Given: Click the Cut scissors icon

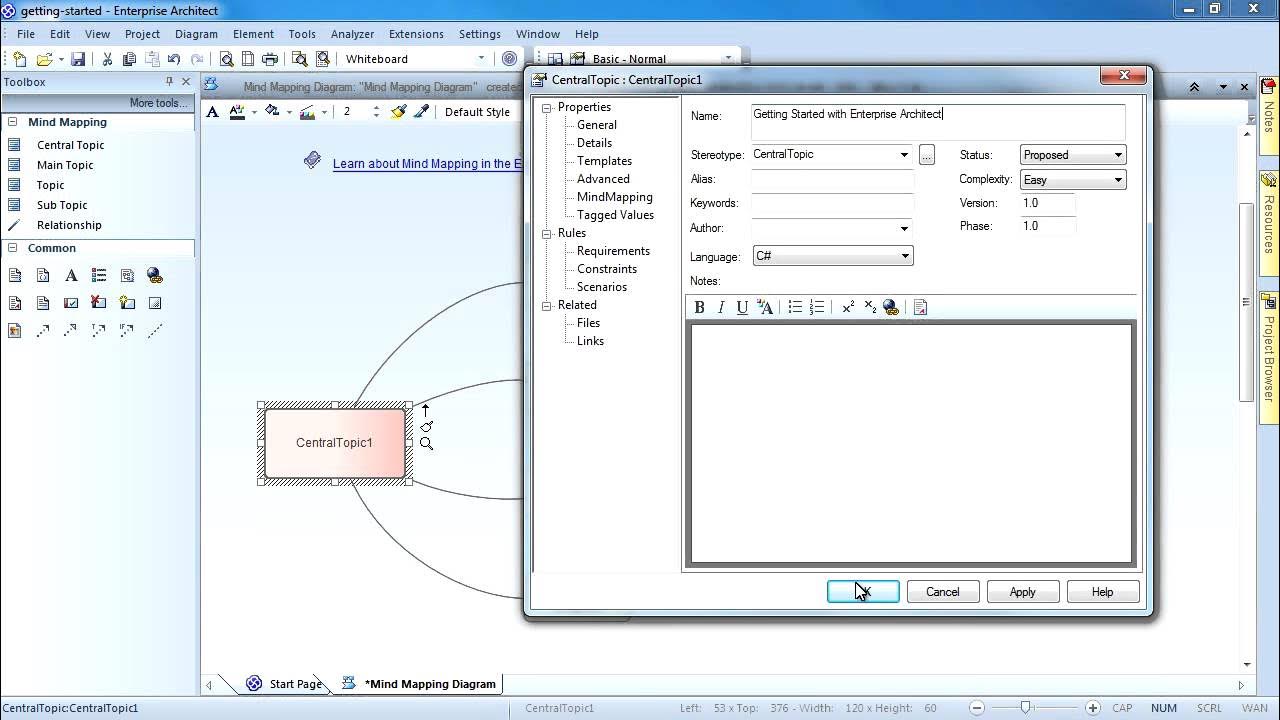Looking at the screenshot, I should tap(107, 59).
